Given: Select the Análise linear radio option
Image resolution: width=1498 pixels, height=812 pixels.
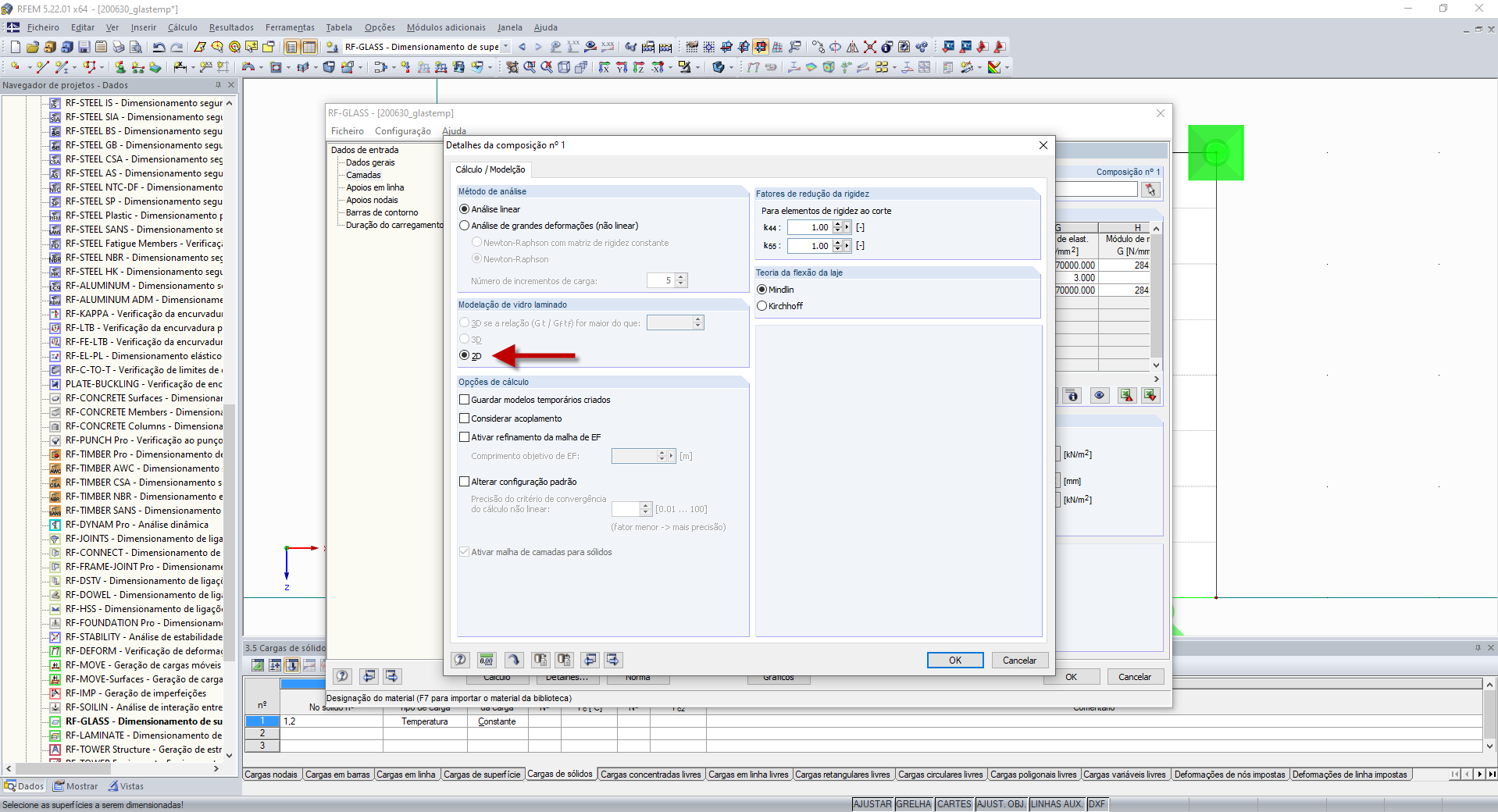Looking at the screenshot, I should [x=490, y=209].
